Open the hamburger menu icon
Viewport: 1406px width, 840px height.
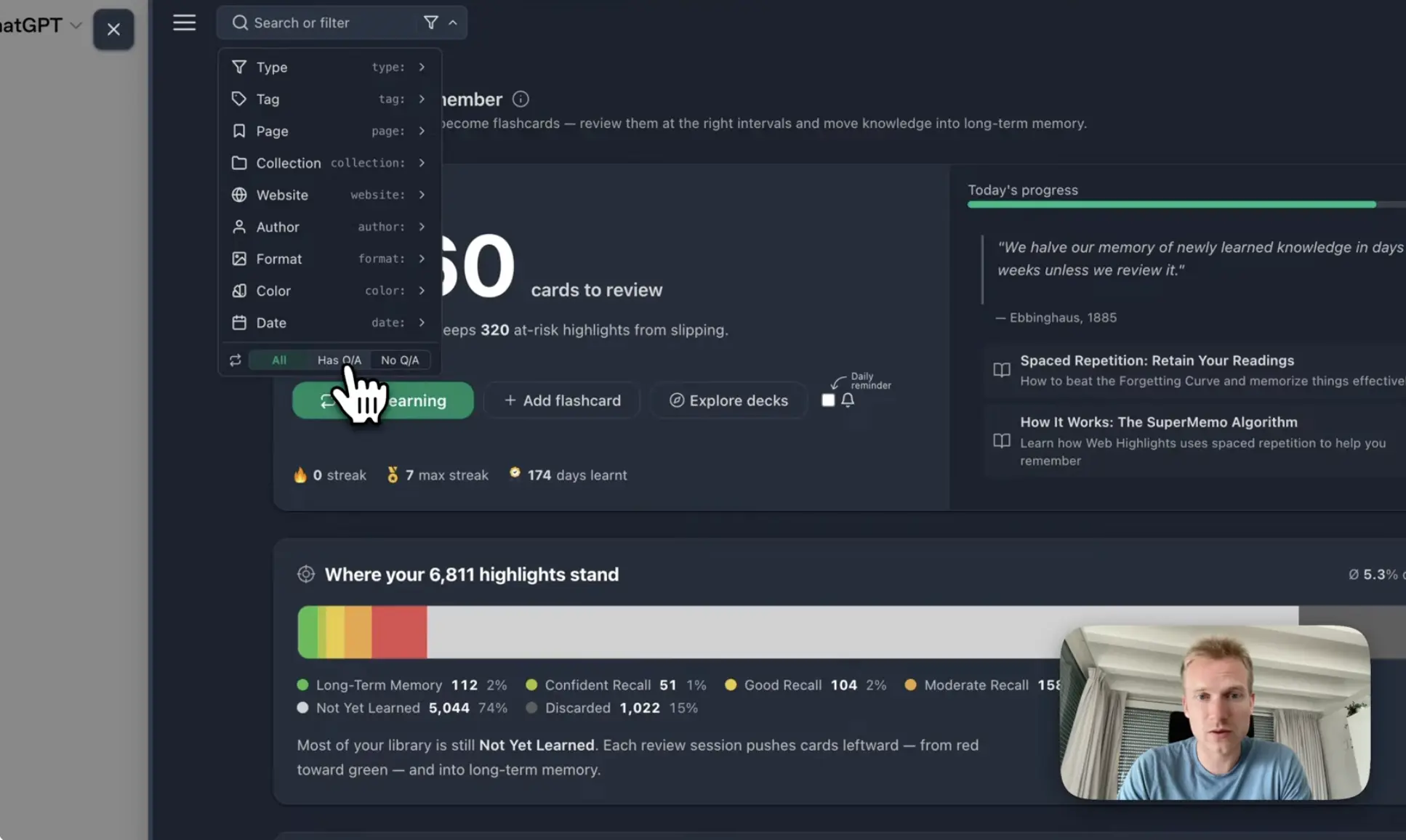(184, 23)
